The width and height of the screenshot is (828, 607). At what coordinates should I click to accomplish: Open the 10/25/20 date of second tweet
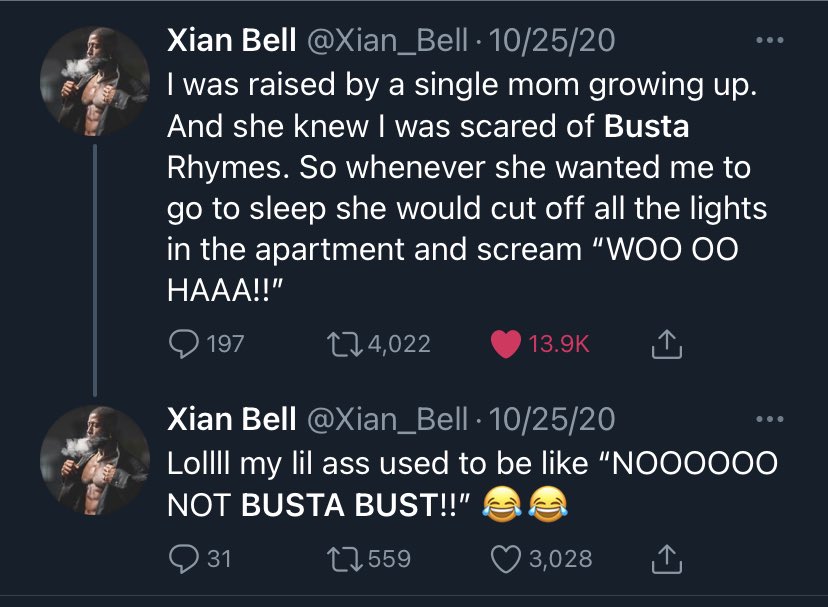(x=552, y=419)
